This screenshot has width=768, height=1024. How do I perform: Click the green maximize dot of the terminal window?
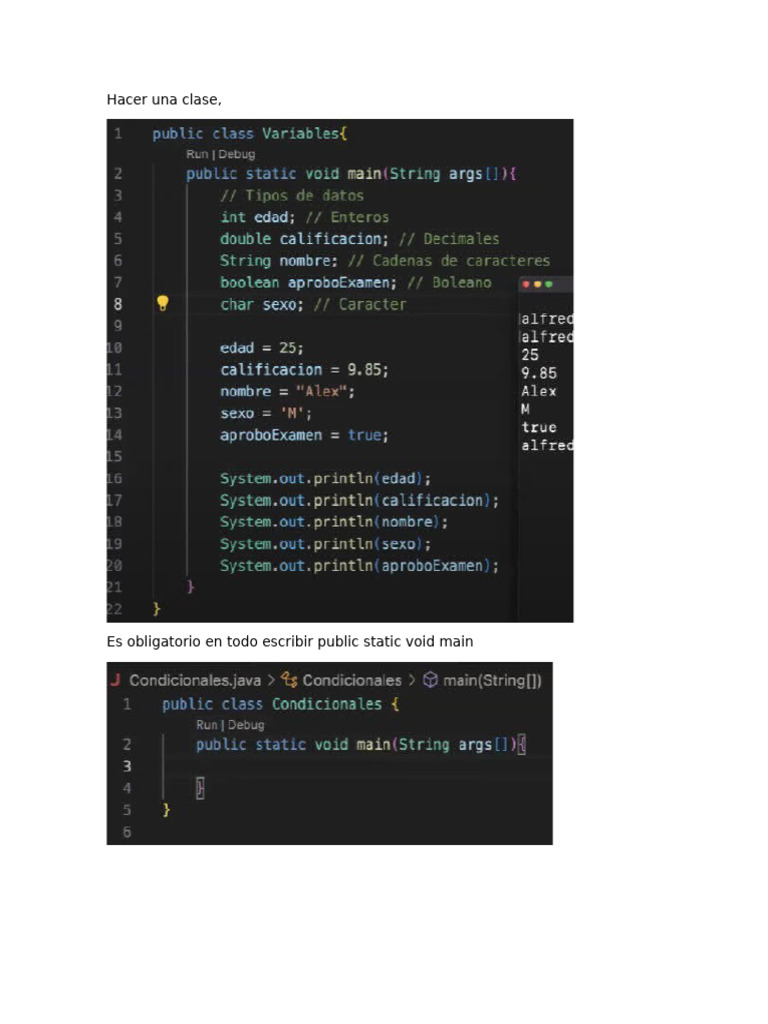click(x=549, y=284)
